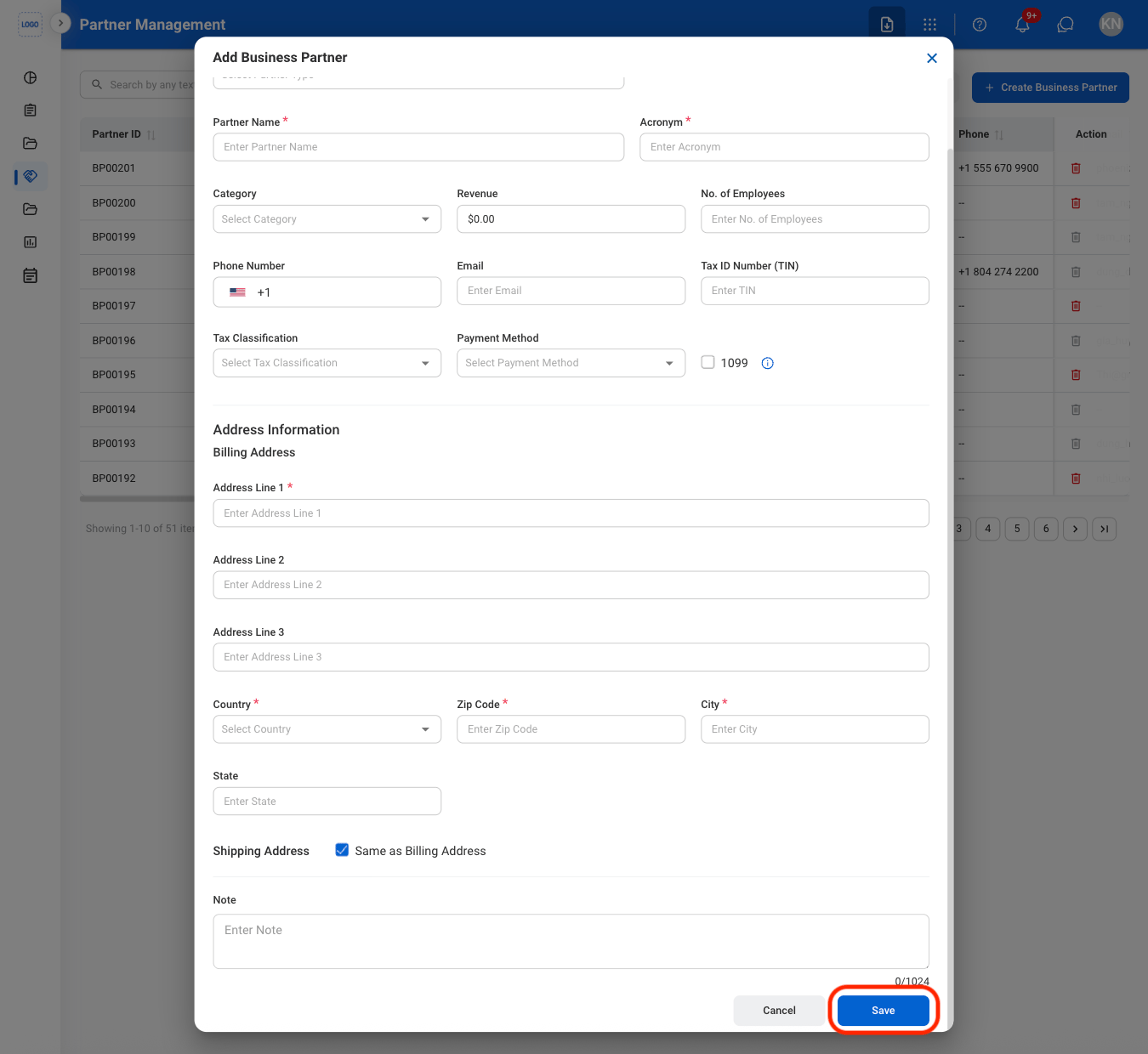Image resolution: width=1148 pixels, height=1054 pixels.
Task: Open the help question mark icon
Action: (x=980, y=25)
